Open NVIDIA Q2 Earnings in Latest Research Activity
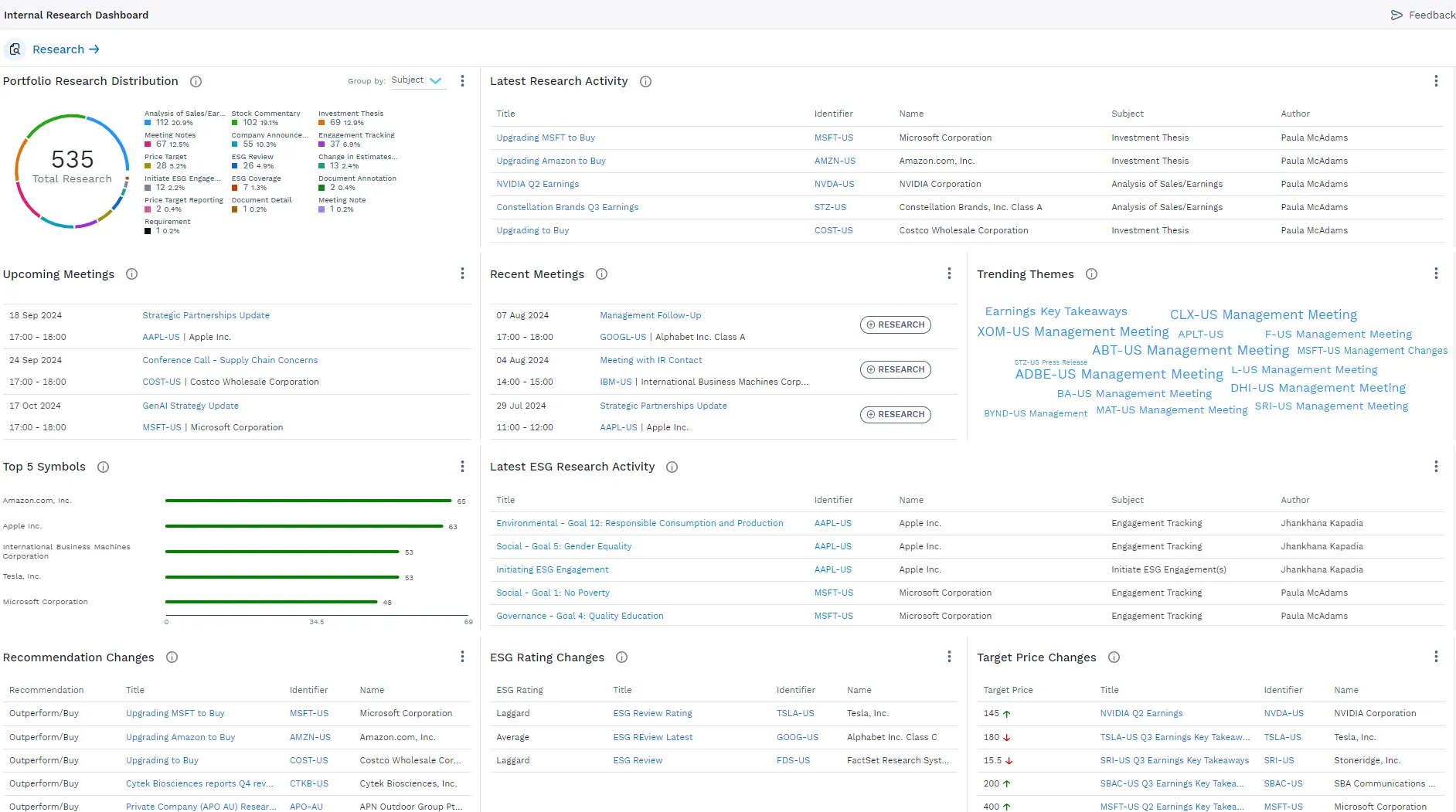The height and width of the screenshot is (812, 1456). click(537, 184)
